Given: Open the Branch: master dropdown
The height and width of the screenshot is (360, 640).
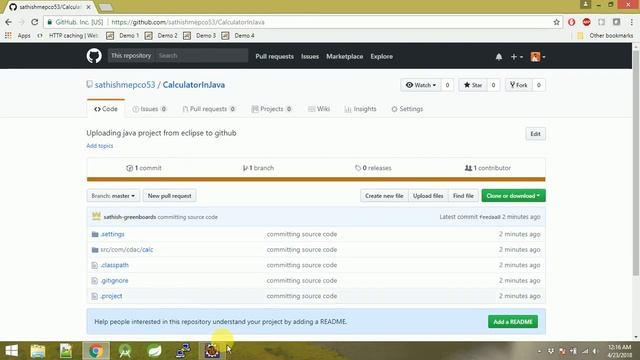Looking at the screenshot, I should tap(113, 196).
